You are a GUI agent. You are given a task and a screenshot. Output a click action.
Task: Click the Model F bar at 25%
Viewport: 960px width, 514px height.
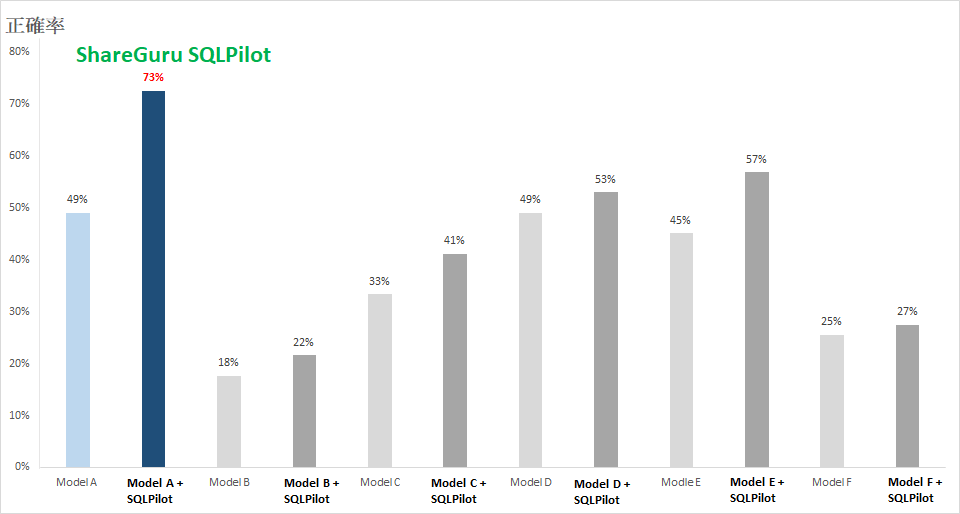pyautogui.click(x=832, y=401)
